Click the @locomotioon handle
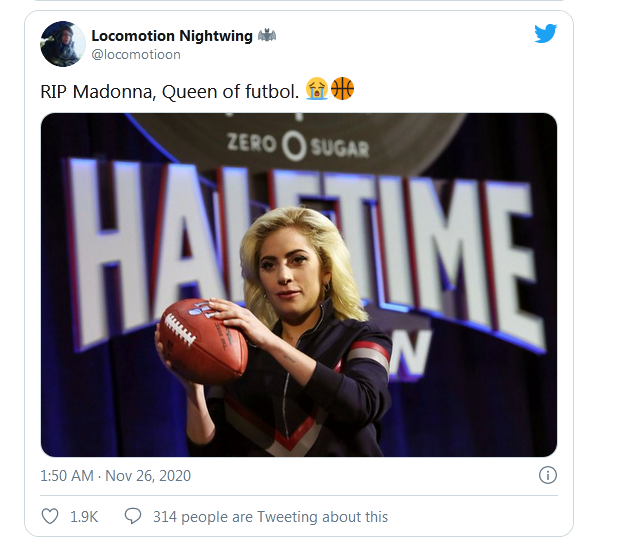 pyautogui.click(x=136, y=53)
